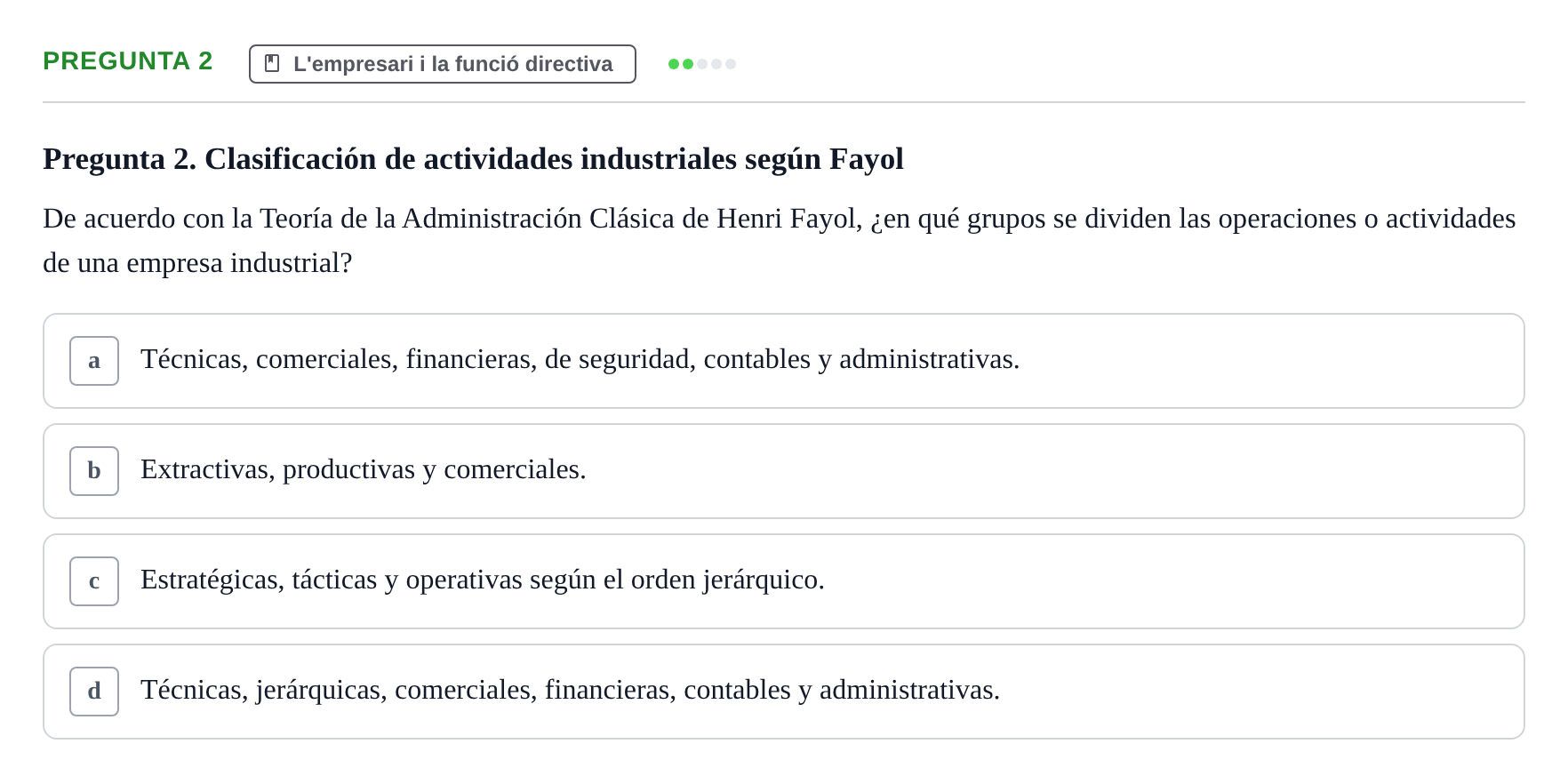Select answer option c

click(94, 581)
